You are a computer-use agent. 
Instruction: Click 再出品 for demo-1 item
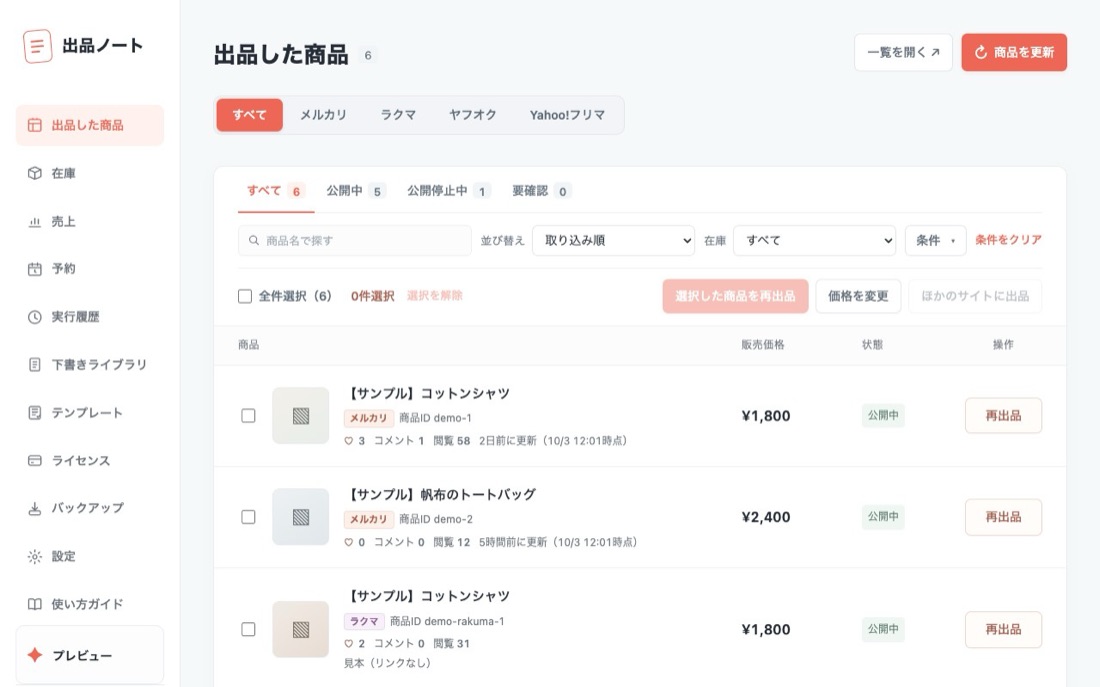[1003, 415]
